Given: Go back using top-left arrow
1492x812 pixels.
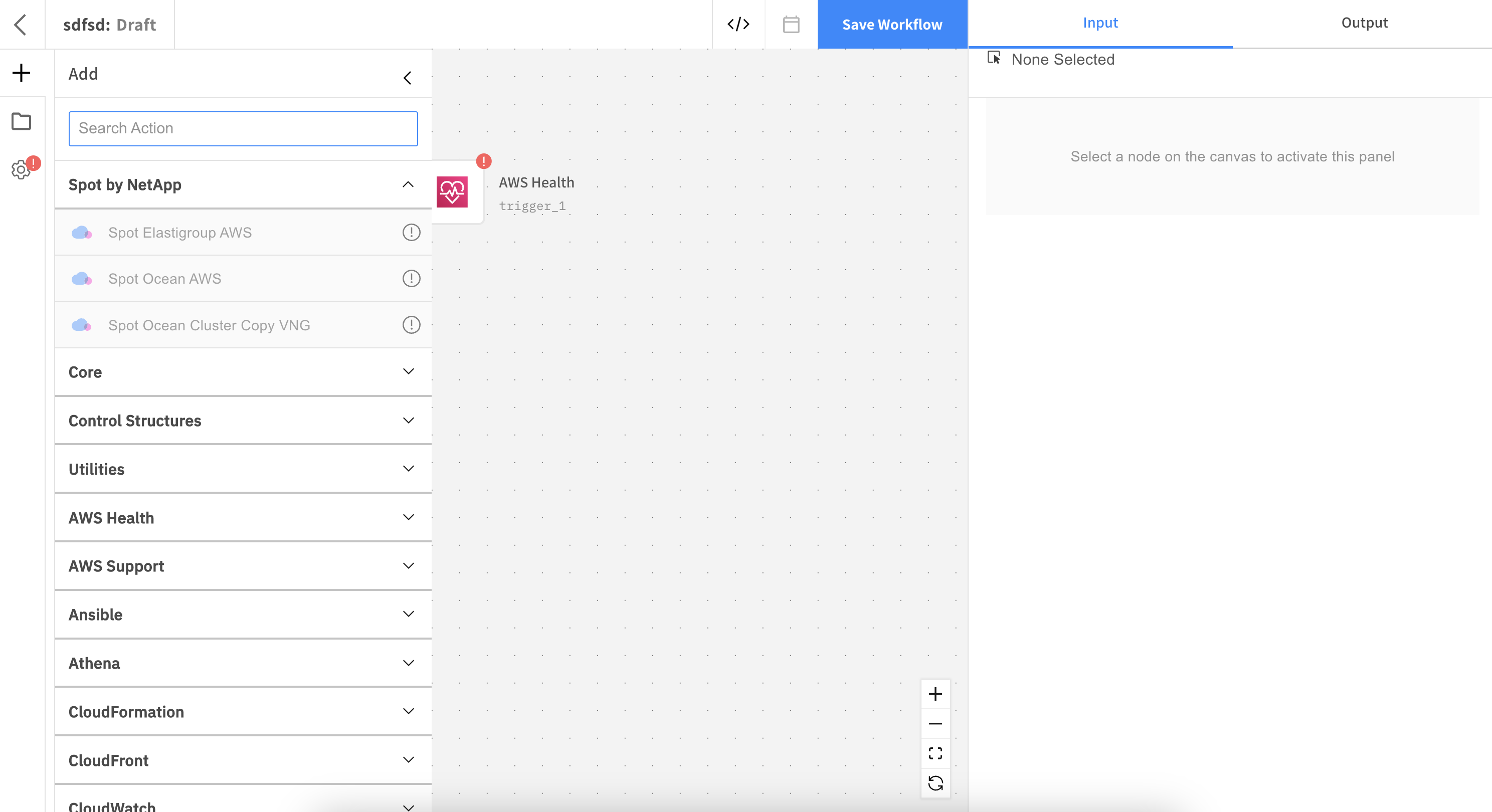Looking at the screenshot, I should tap(21, 25).
